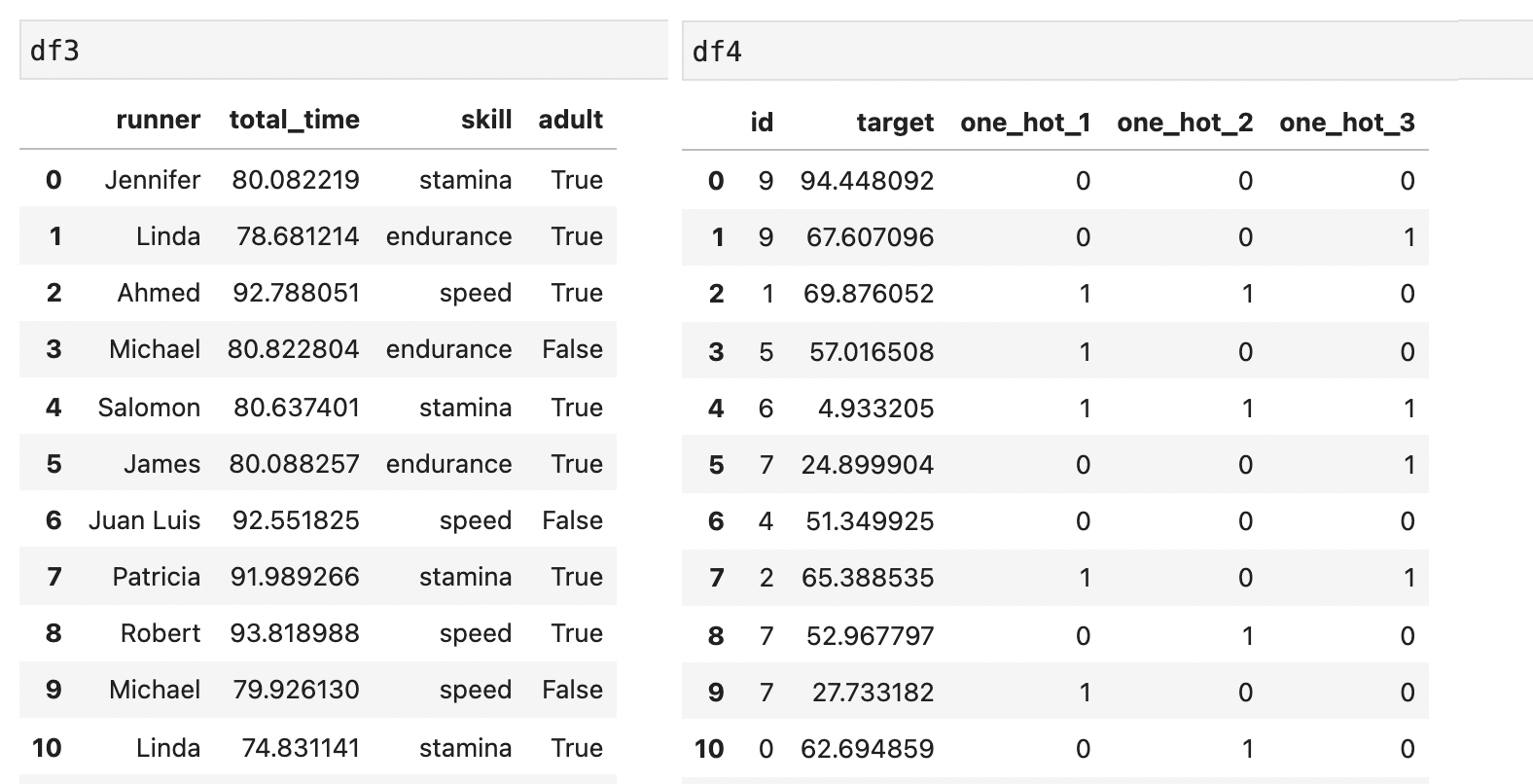This screenshot has width=1533, height=784.
Task: Click target value 62.694859
Action: (x=867, y=749)
